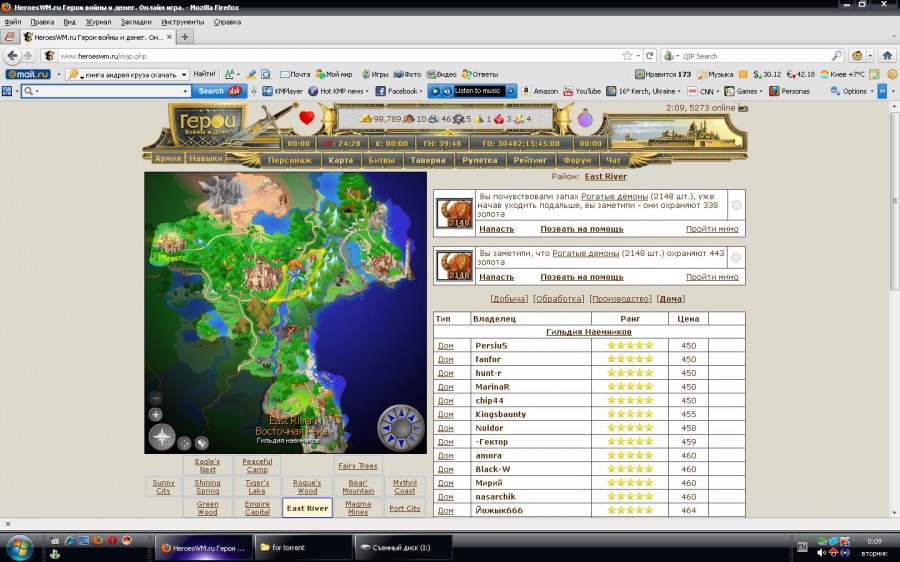Open YouTube toolbar shortcut
The height and width of the screenshot is (562, 900).
coord(582,91)
